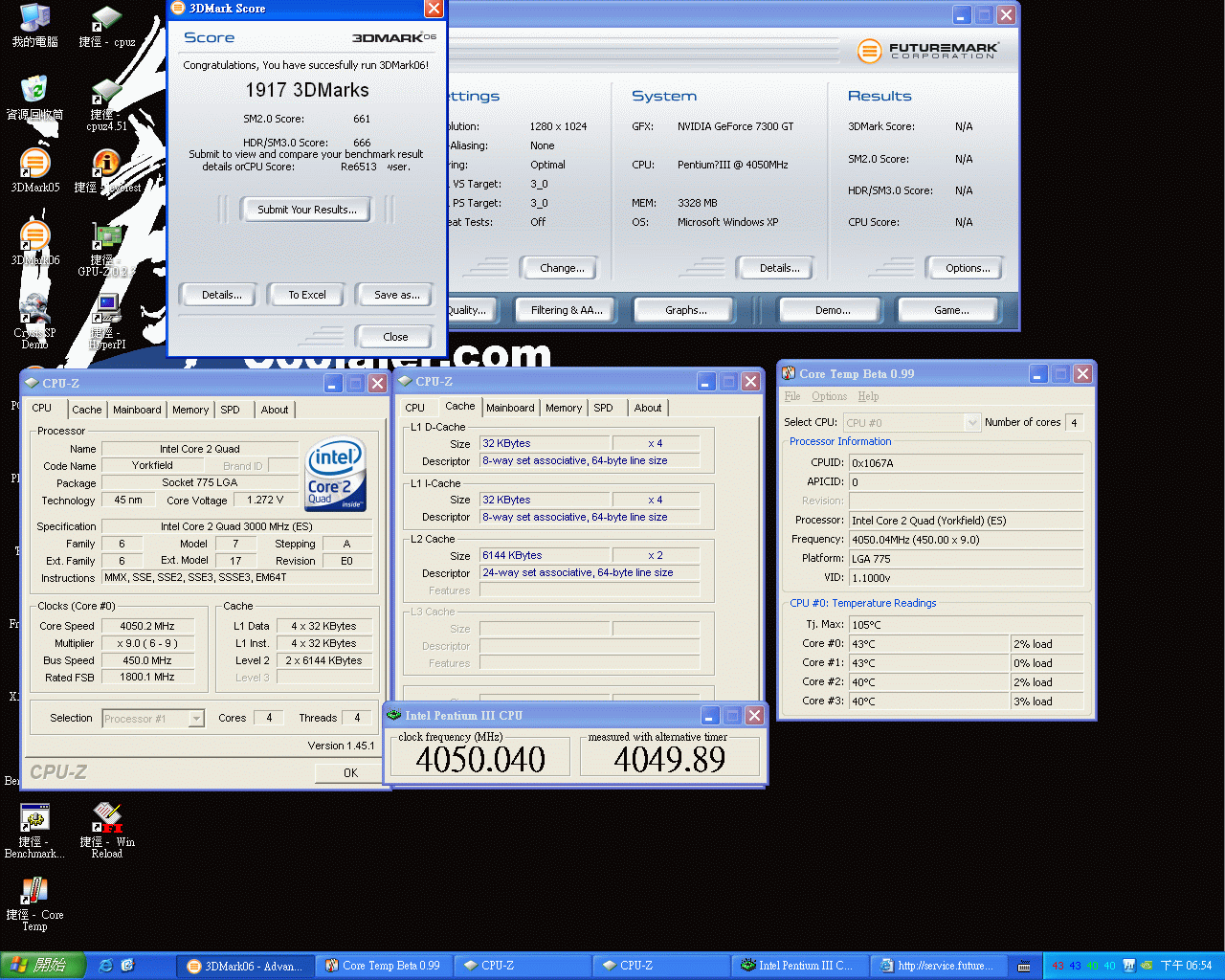The width and height of the screenshot is (1225, 980).
Task: Switch to Intel Pentium III taskbar entry
Action: [799, 966]
